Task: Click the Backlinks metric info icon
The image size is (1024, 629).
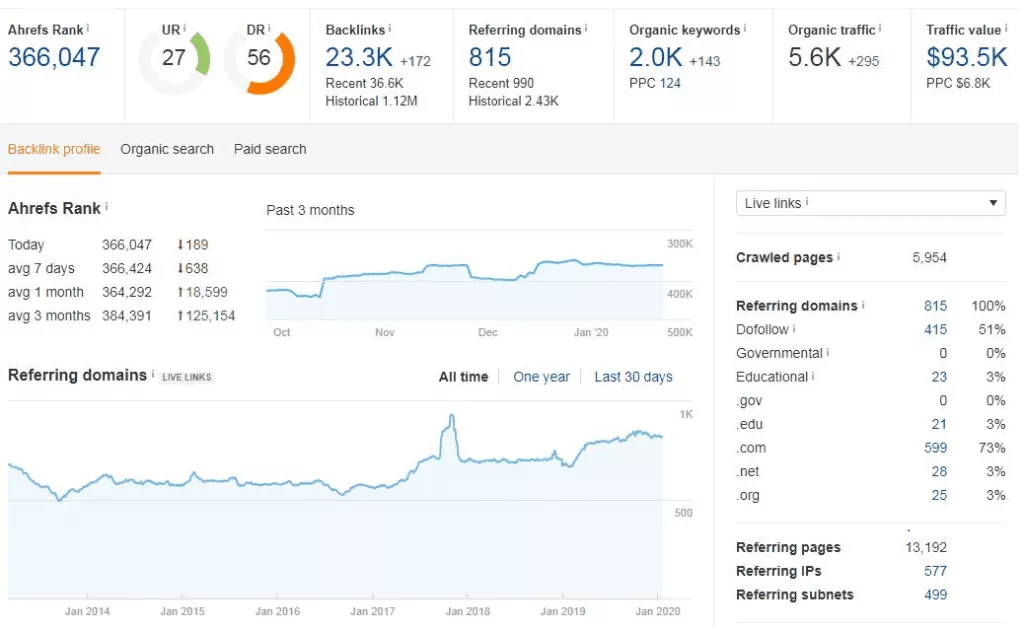Action: (388, 29)
